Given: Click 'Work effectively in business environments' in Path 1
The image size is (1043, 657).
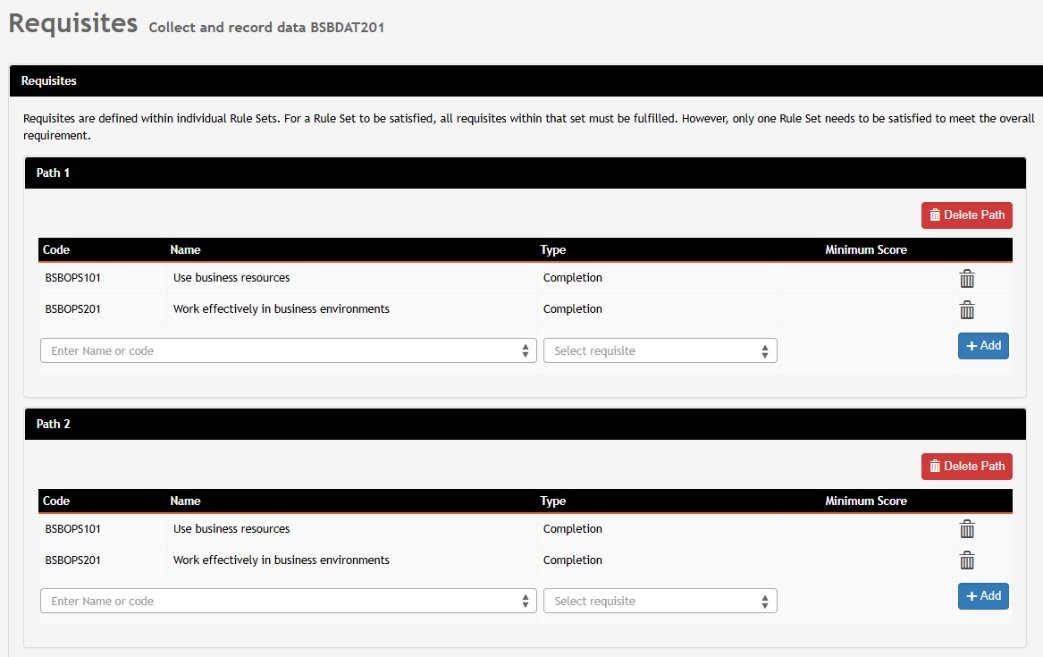Looking at the screenshot, I should click(281, 309).
